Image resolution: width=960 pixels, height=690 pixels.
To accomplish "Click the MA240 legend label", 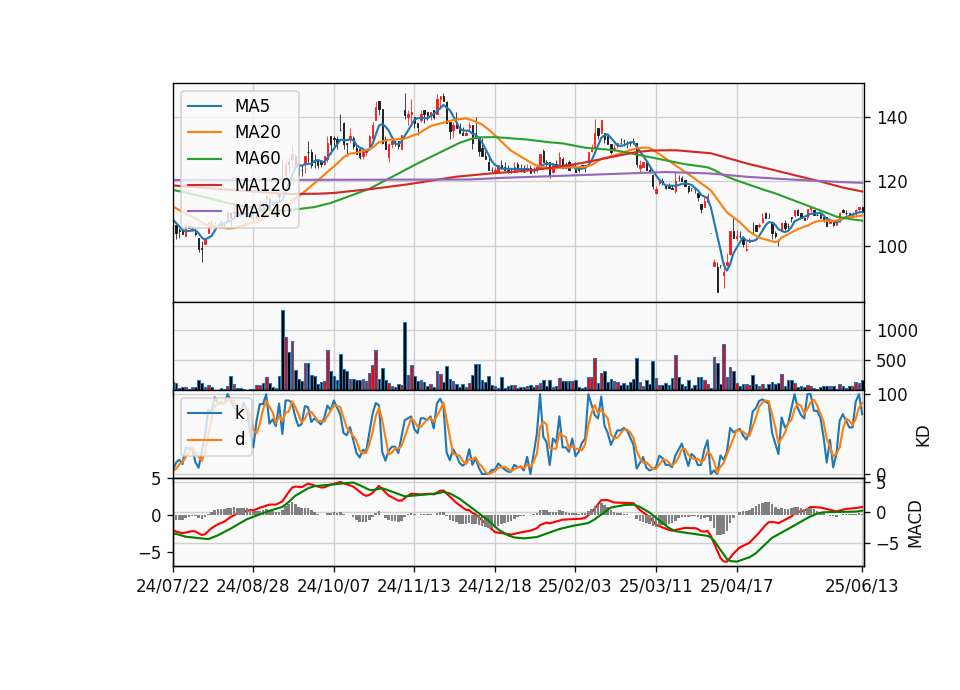I will (263, 211).
